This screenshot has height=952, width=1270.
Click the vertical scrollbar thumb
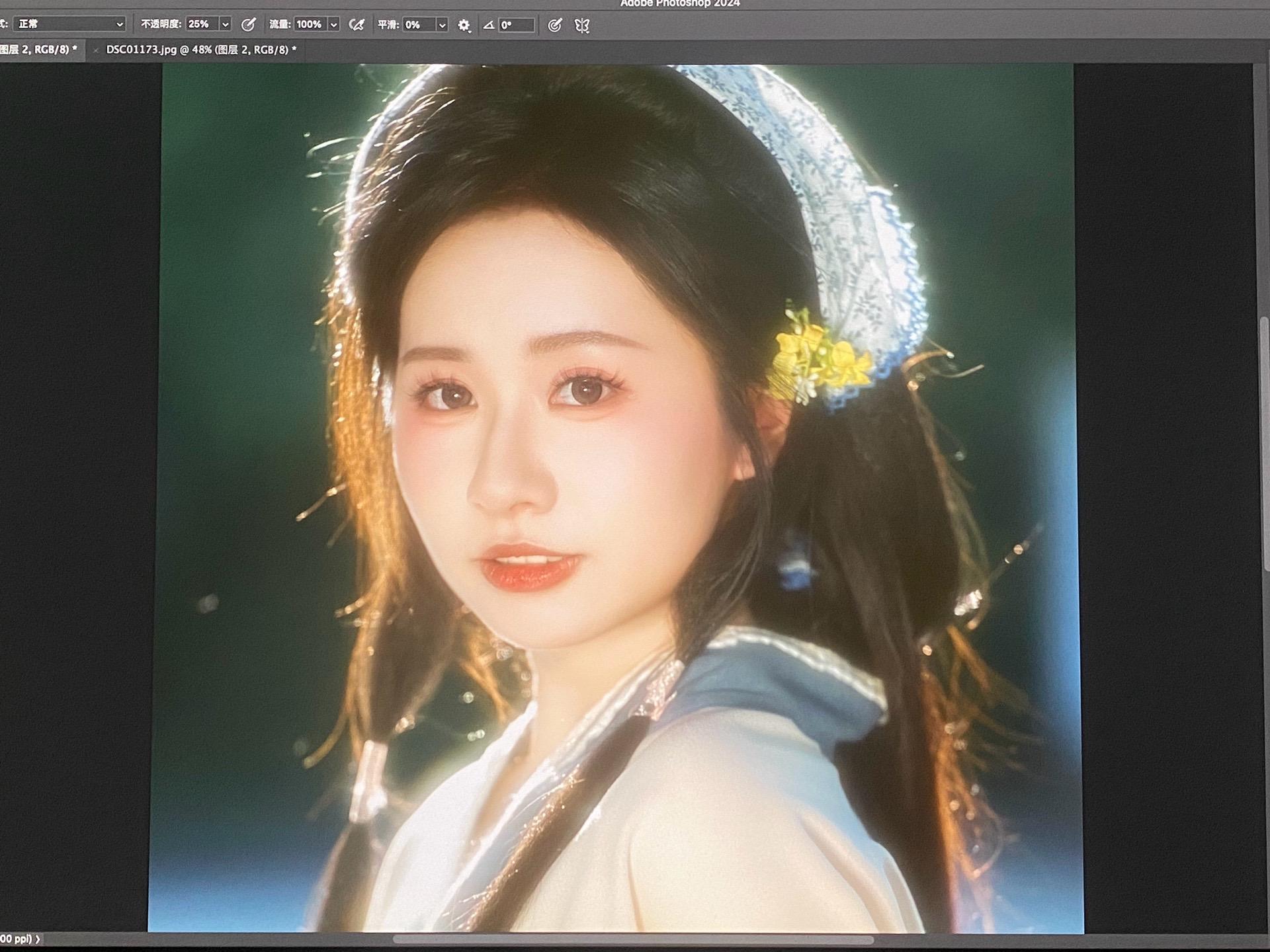pos(1264,442)
